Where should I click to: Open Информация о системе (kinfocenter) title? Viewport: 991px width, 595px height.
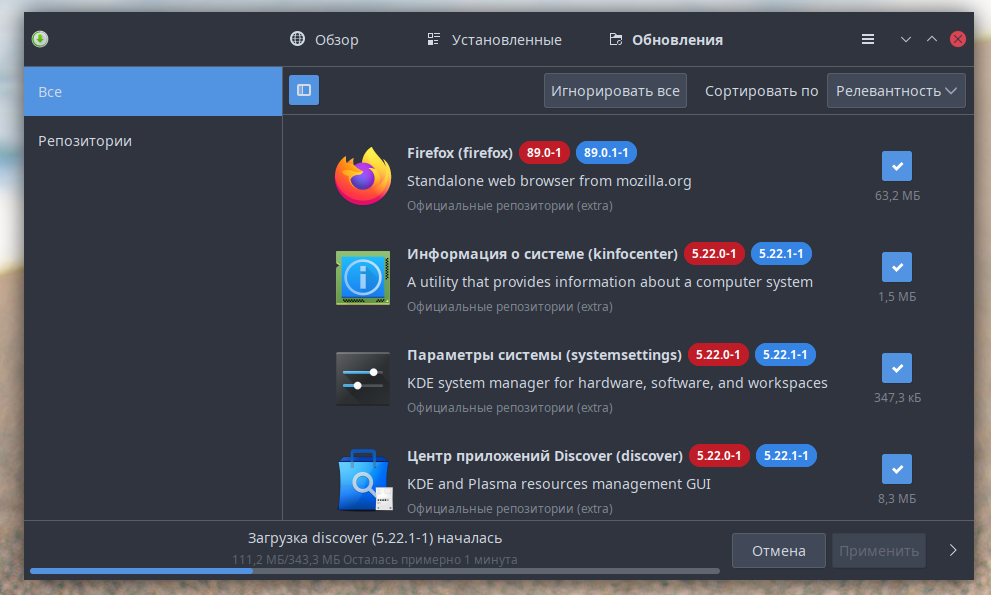coord(542,254)
